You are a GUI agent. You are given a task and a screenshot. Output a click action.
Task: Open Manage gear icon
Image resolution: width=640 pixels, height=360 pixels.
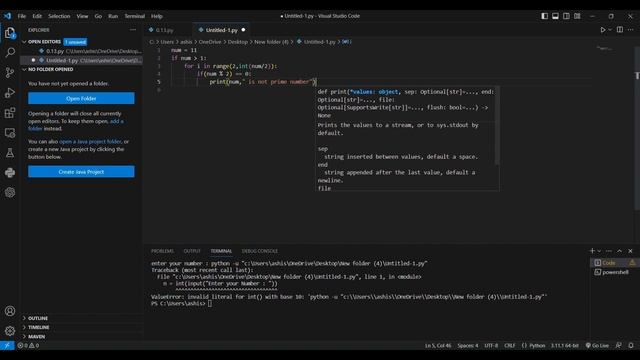[x=10, y=331]
